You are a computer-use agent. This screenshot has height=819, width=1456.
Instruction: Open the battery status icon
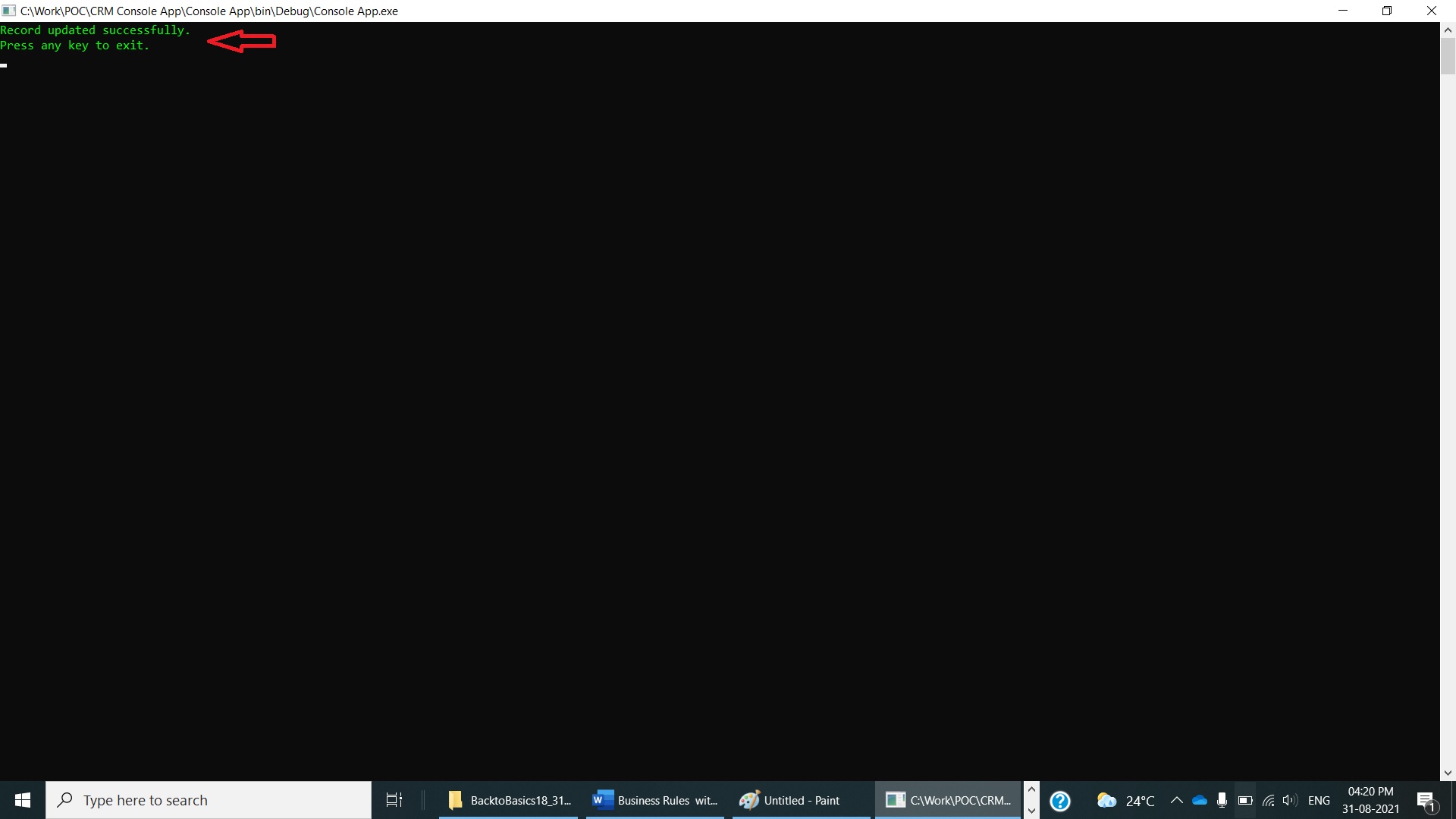[1245, 800]
